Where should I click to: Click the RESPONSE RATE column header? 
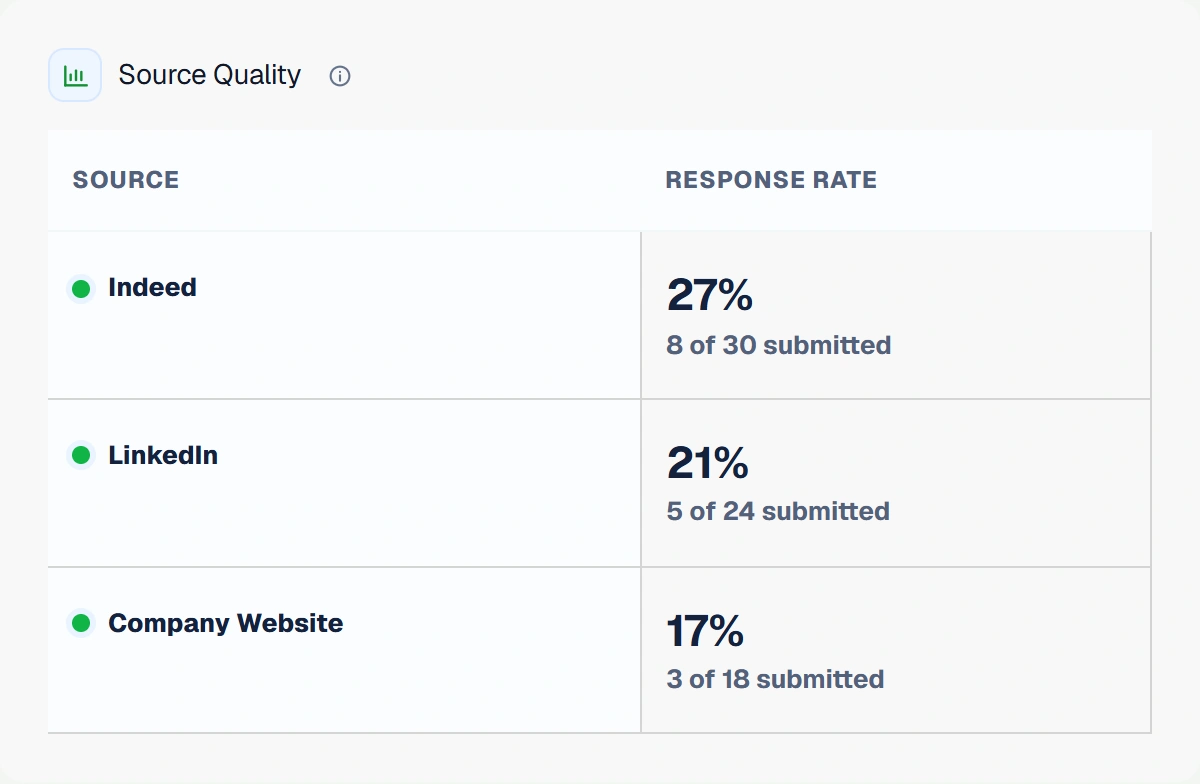771,180
